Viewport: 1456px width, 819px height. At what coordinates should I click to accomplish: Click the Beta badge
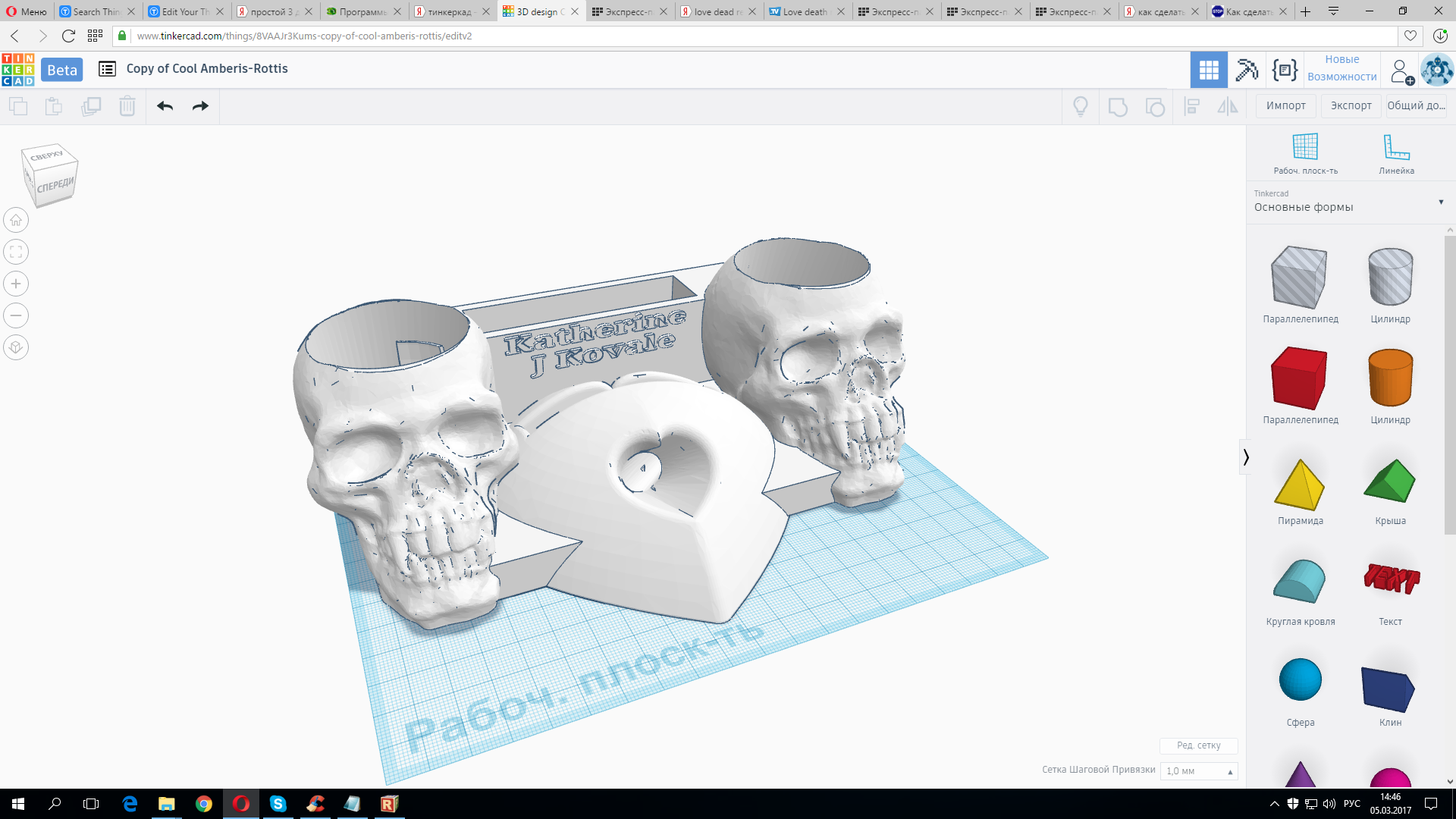pos(62,70)
